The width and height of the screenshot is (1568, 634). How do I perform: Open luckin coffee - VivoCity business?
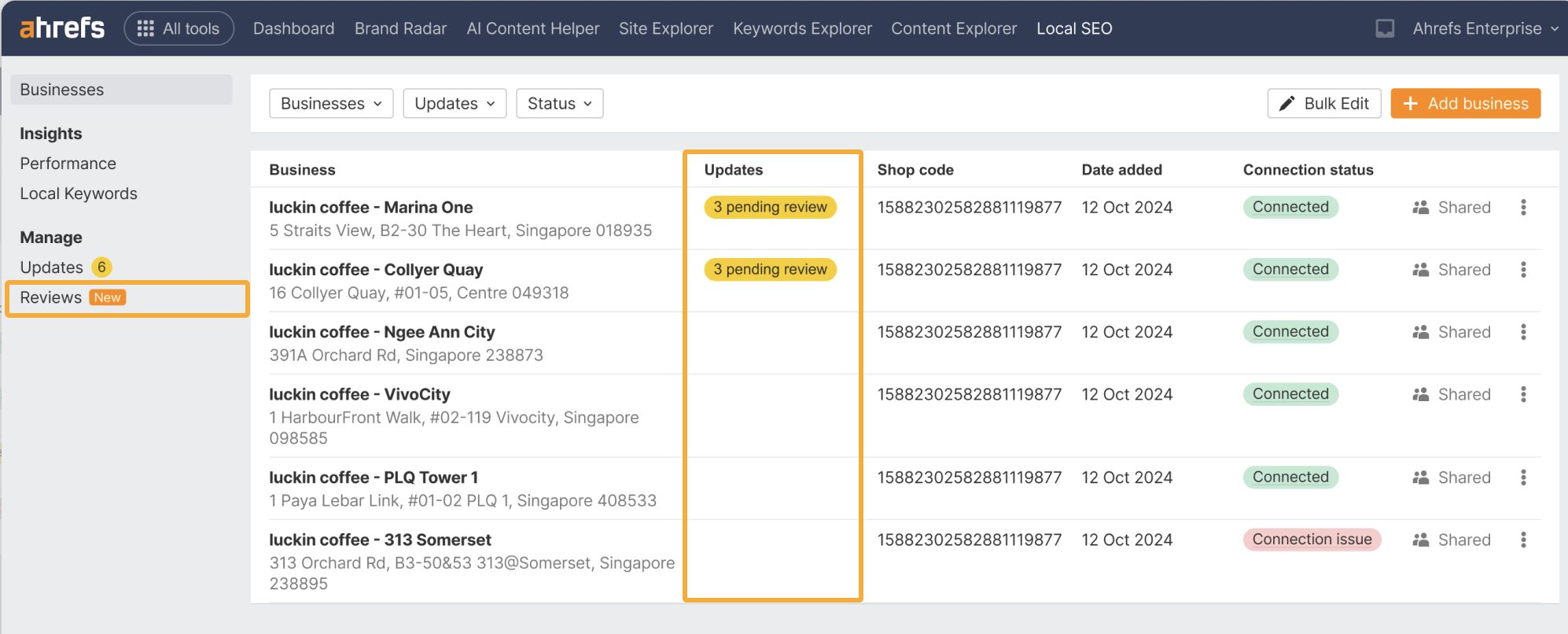point(359,394)
